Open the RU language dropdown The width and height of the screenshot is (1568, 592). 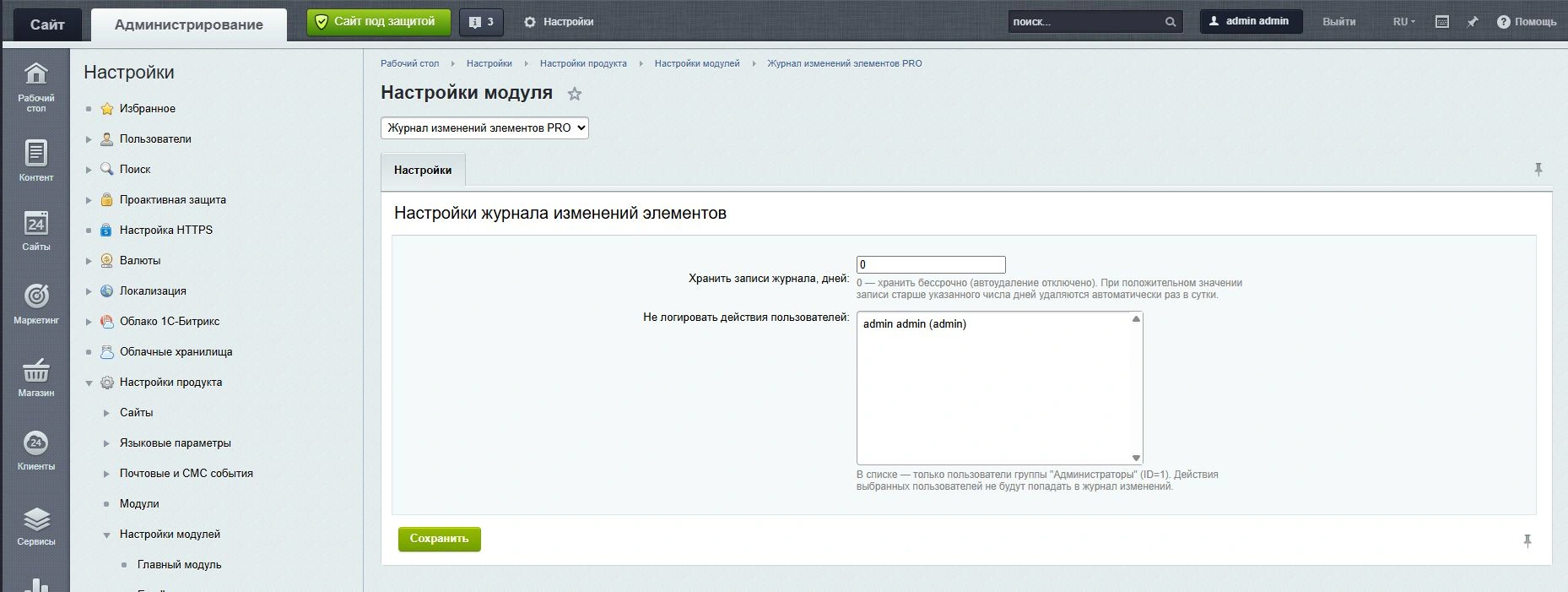click(1404, 22)
